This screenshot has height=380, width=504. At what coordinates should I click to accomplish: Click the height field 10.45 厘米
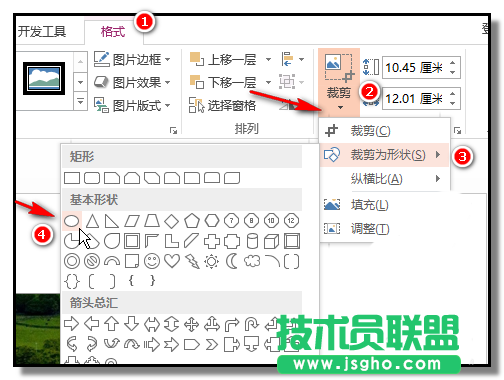(415, 68)
